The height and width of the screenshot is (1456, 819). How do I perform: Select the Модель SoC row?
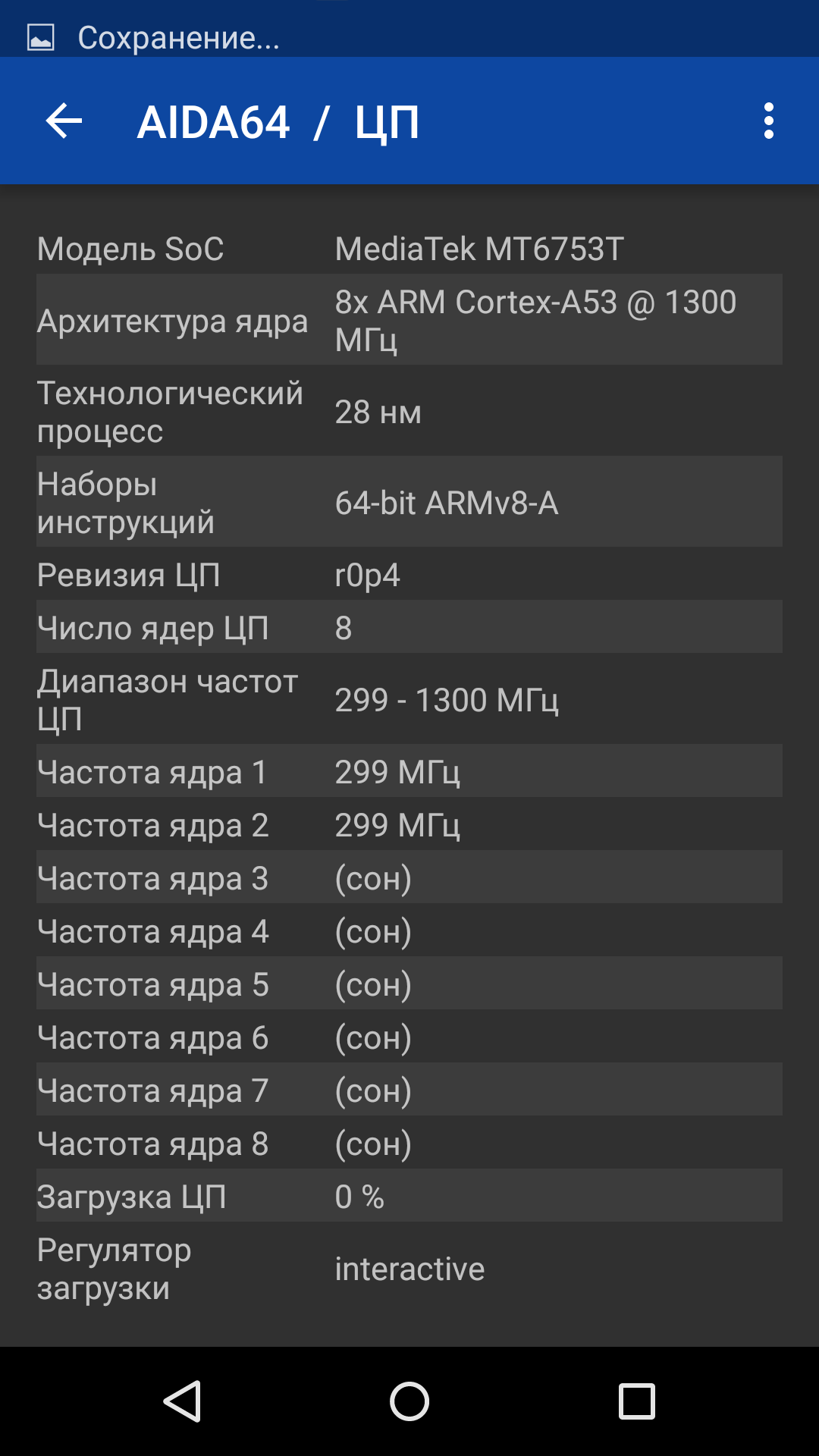coord(409,249)
